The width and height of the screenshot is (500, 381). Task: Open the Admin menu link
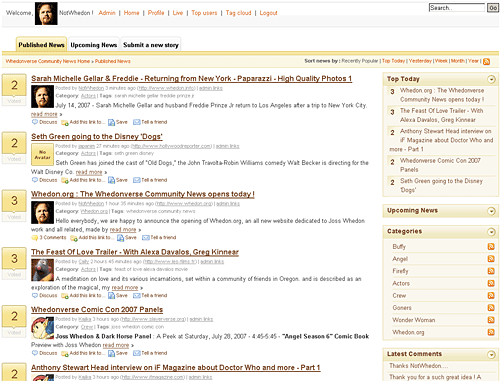[107, 13]
